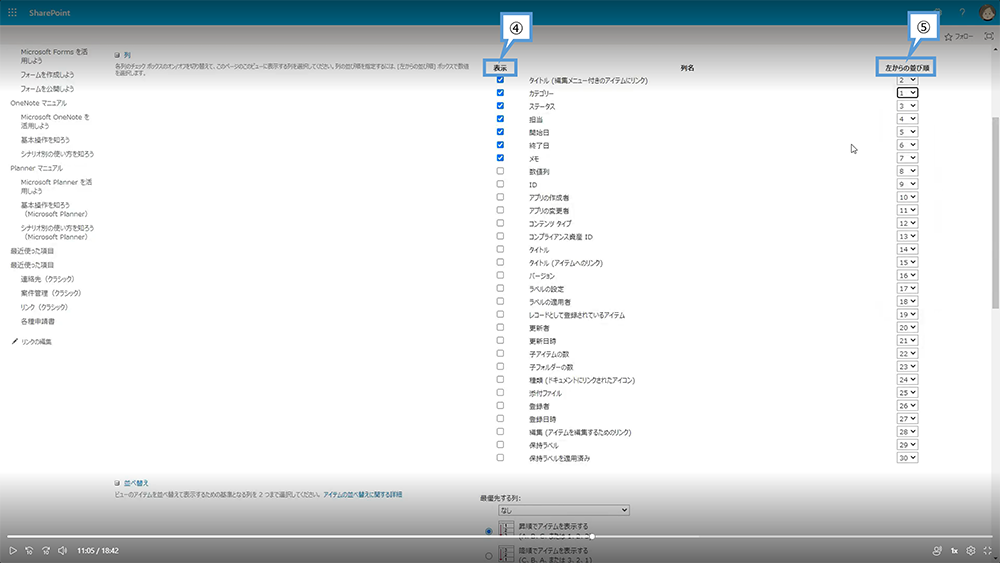Open position dropdown for 更新者
The height and width of the screenshot is (563, 1000).
pos(907,328)
